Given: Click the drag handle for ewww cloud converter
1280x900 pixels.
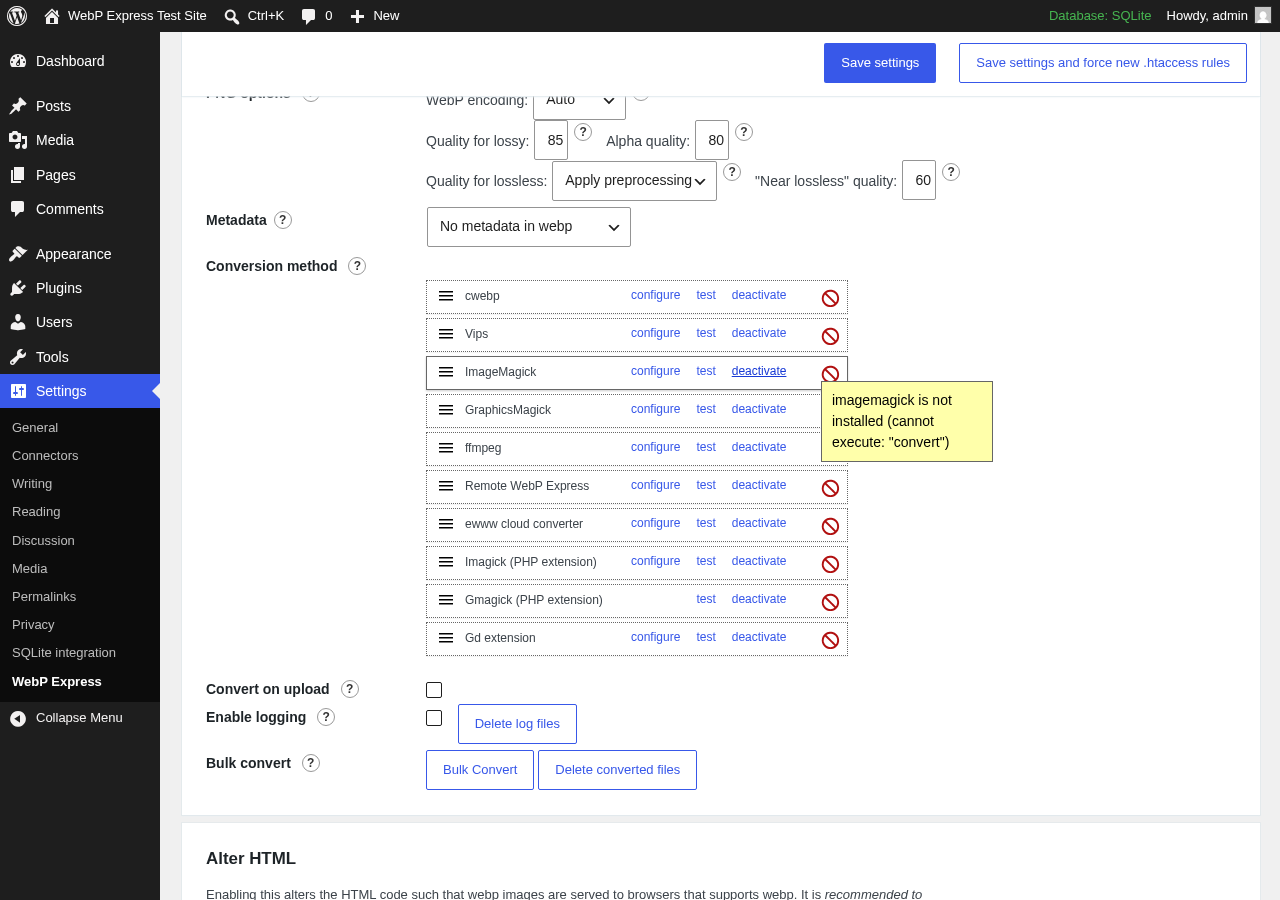Looking at the screenshot, I should [x=446, y=524].
